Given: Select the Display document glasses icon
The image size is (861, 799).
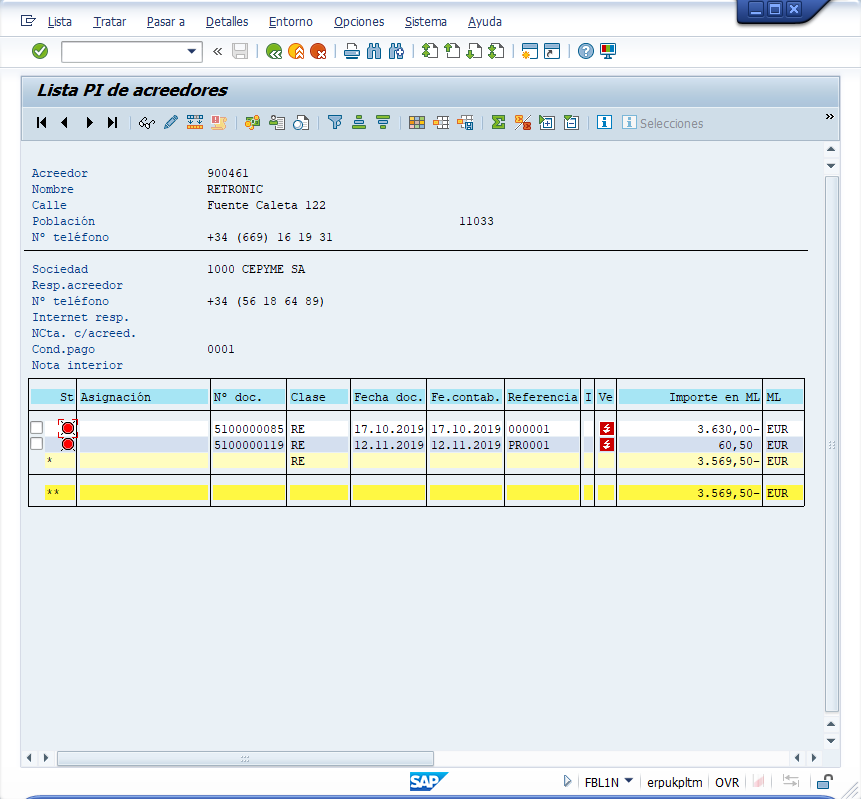Looking at the screenshot, I should pyautogui.click(x=147, y=122).
